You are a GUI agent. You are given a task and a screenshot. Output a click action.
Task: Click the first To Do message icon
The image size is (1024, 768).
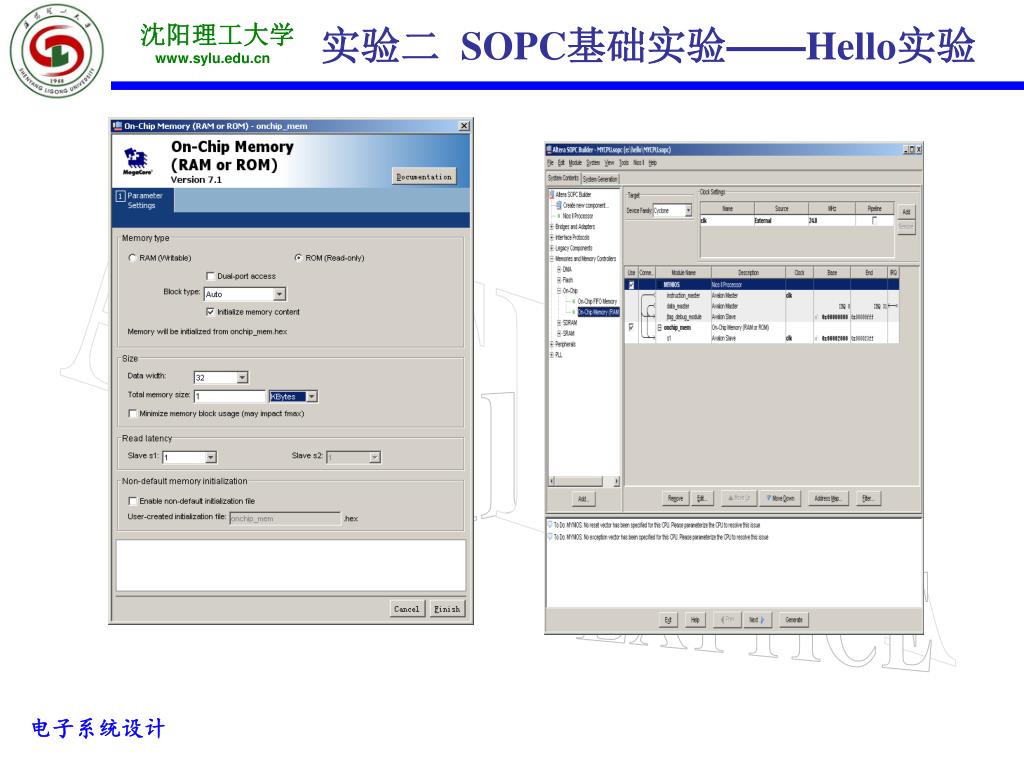(x=551, y=524)
